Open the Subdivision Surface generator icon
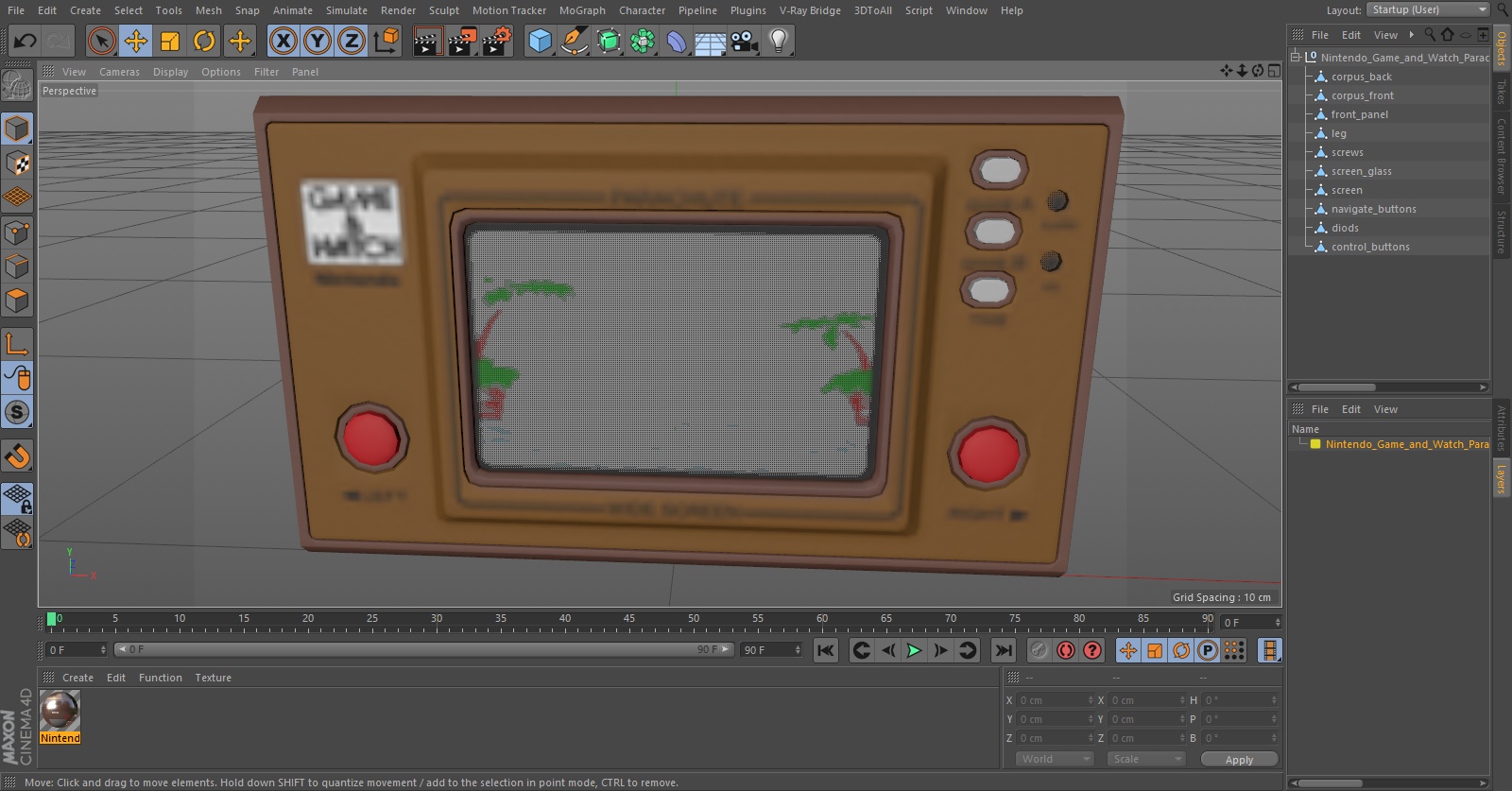This screenshot has height=791, width=1512. tap(609, 41)
